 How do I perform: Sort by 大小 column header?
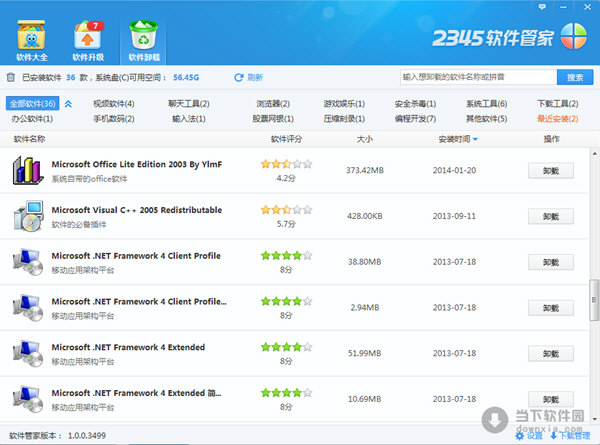[364, 139]
